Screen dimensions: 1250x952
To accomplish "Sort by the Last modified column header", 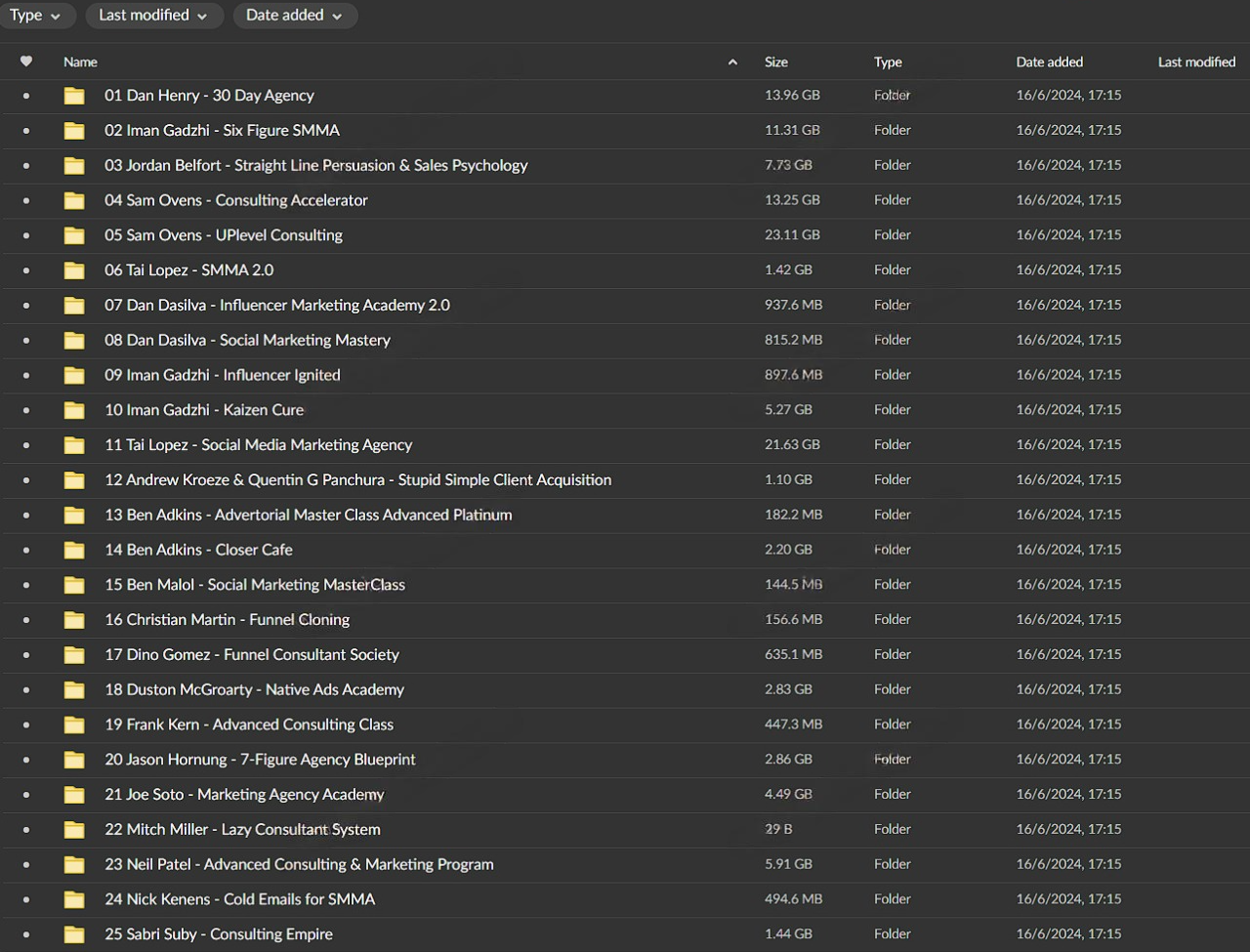I will [1196, 62].
